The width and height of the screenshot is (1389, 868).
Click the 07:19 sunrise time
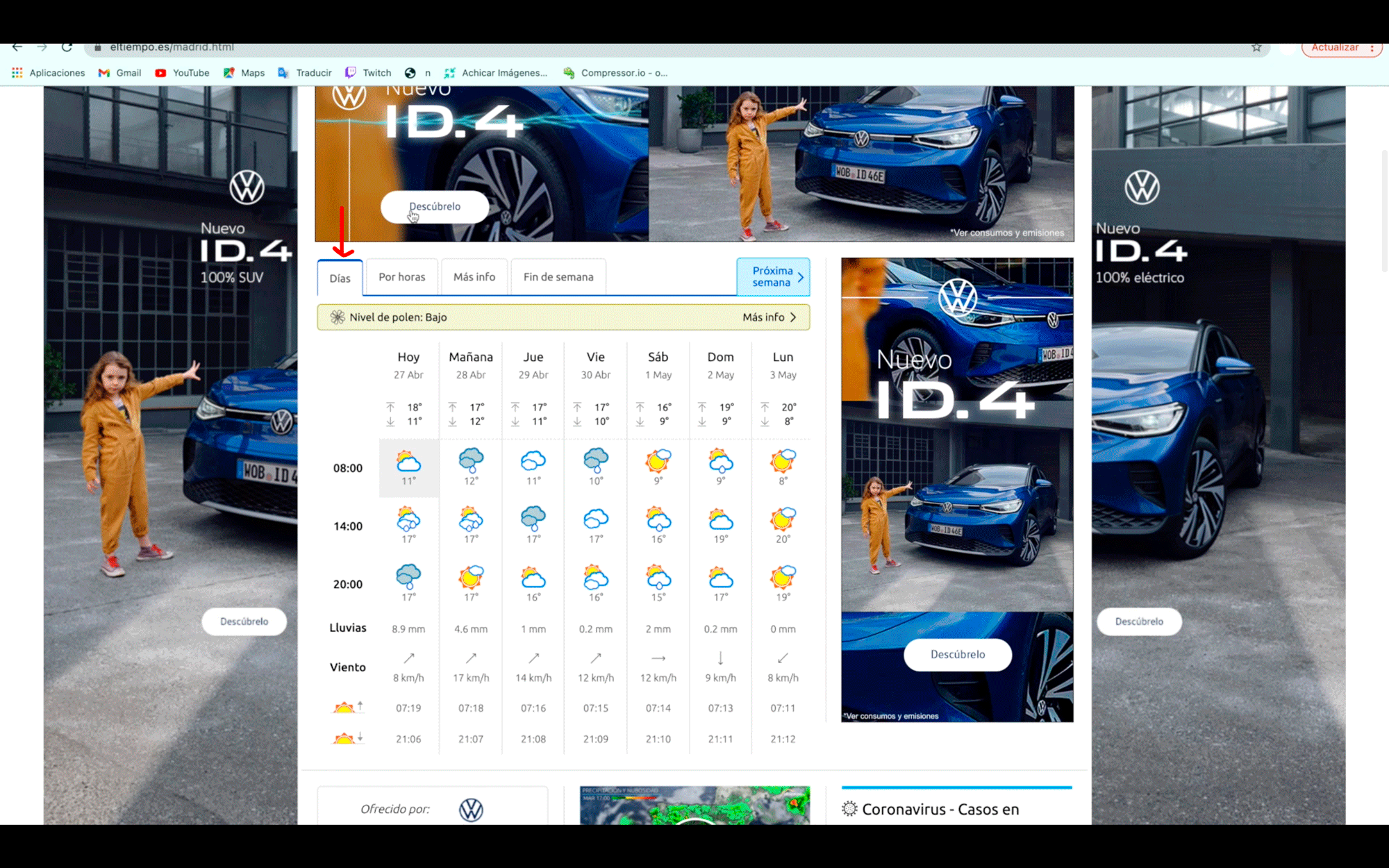[x=408, y=708]
